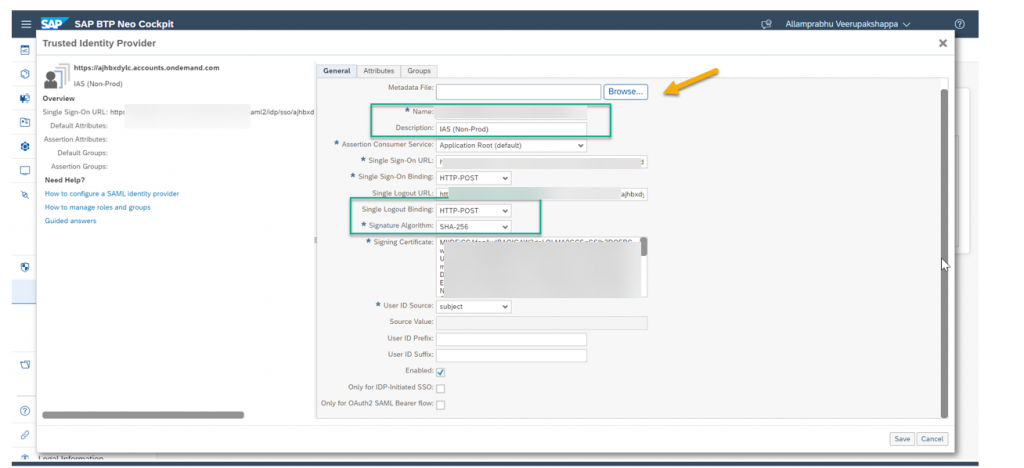The image size is (1024, 468).
Task: Open the Useful Links chain sidebar icon
Action: point(25,435)
